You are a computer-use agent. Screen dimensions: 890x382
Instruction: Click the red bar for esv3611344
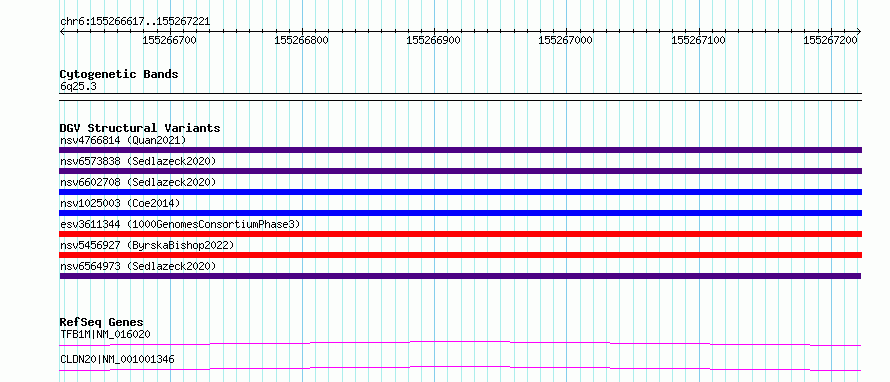click(460, 234)
